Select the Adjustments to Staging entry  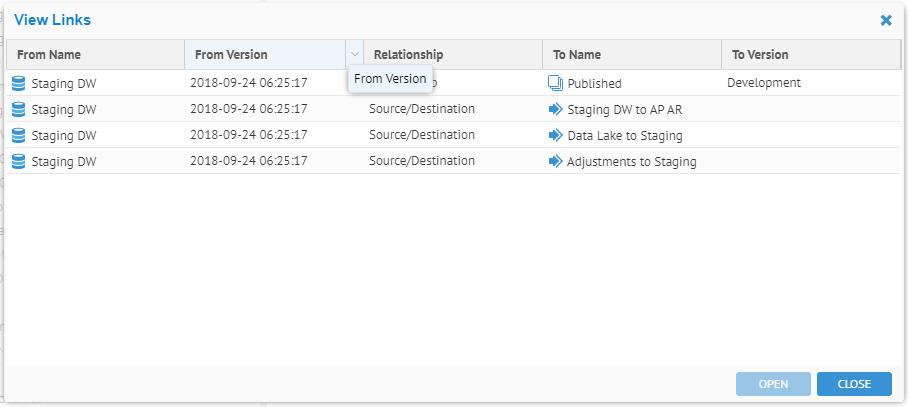tap(631, 162)
